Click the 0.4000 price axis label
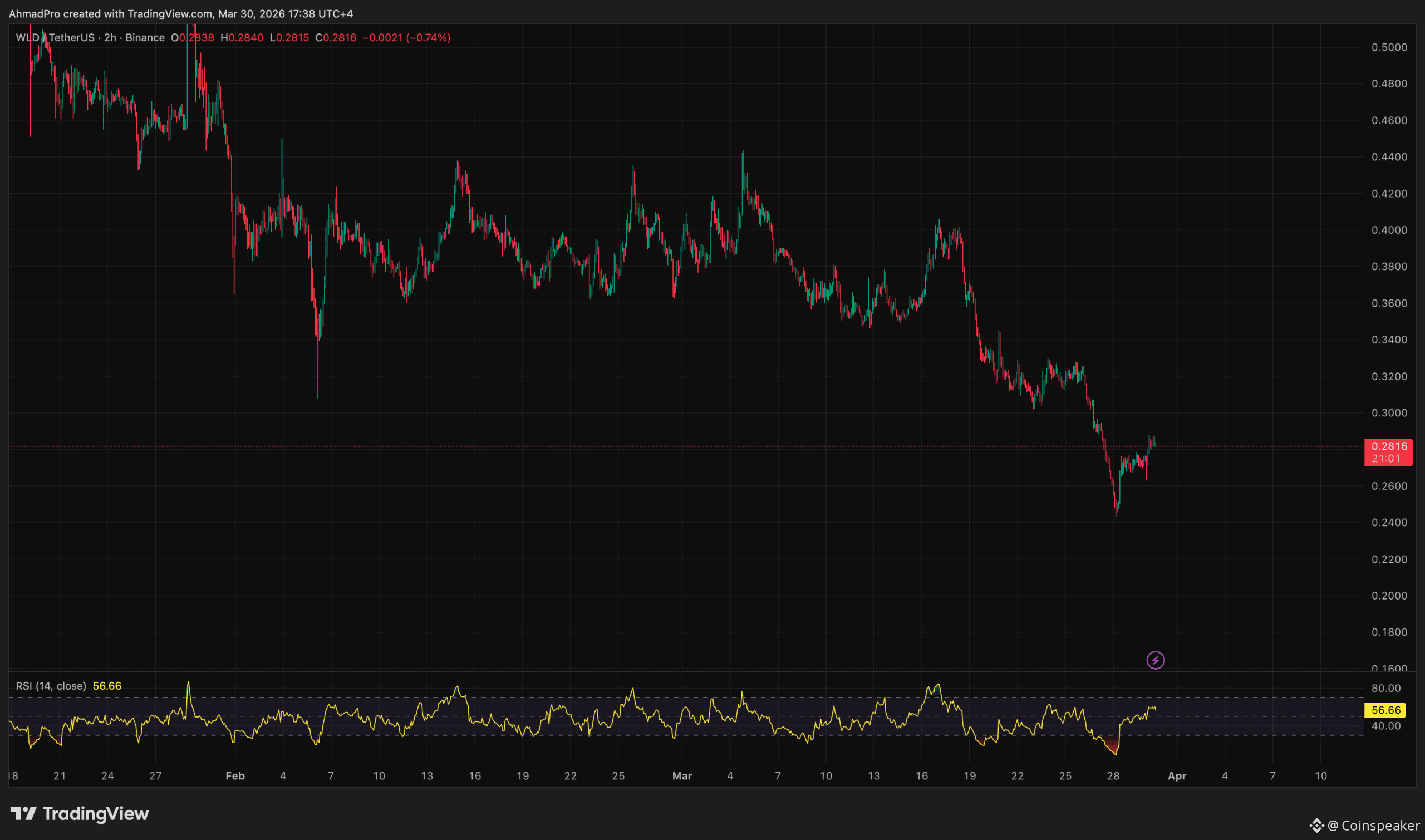This screenshot has width=1425, height=840. pos(1389,230)
